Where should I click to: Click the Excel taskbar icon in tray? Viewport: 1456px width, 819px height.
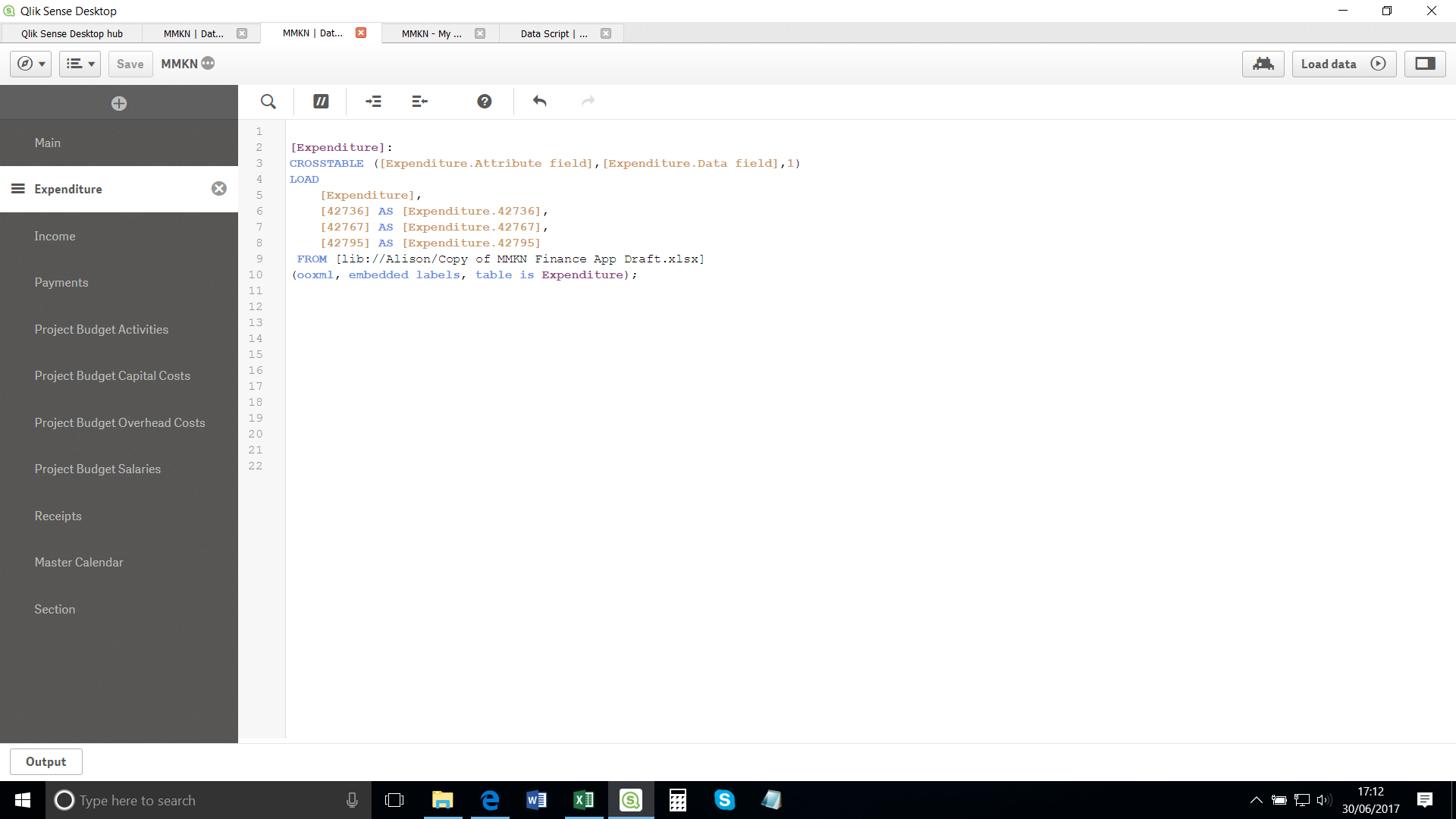tap(583, 800)
